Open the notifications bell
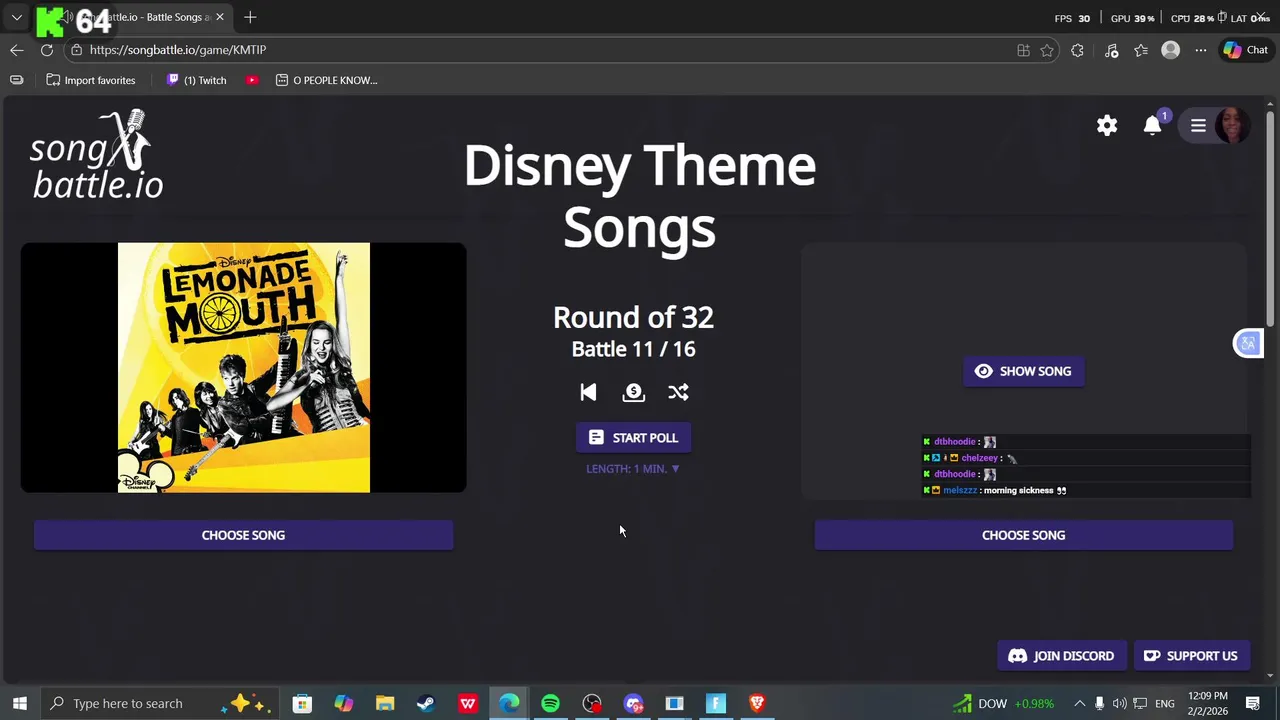The height and width of the screenshot is (720, 1280). (x=1153, y=125)
